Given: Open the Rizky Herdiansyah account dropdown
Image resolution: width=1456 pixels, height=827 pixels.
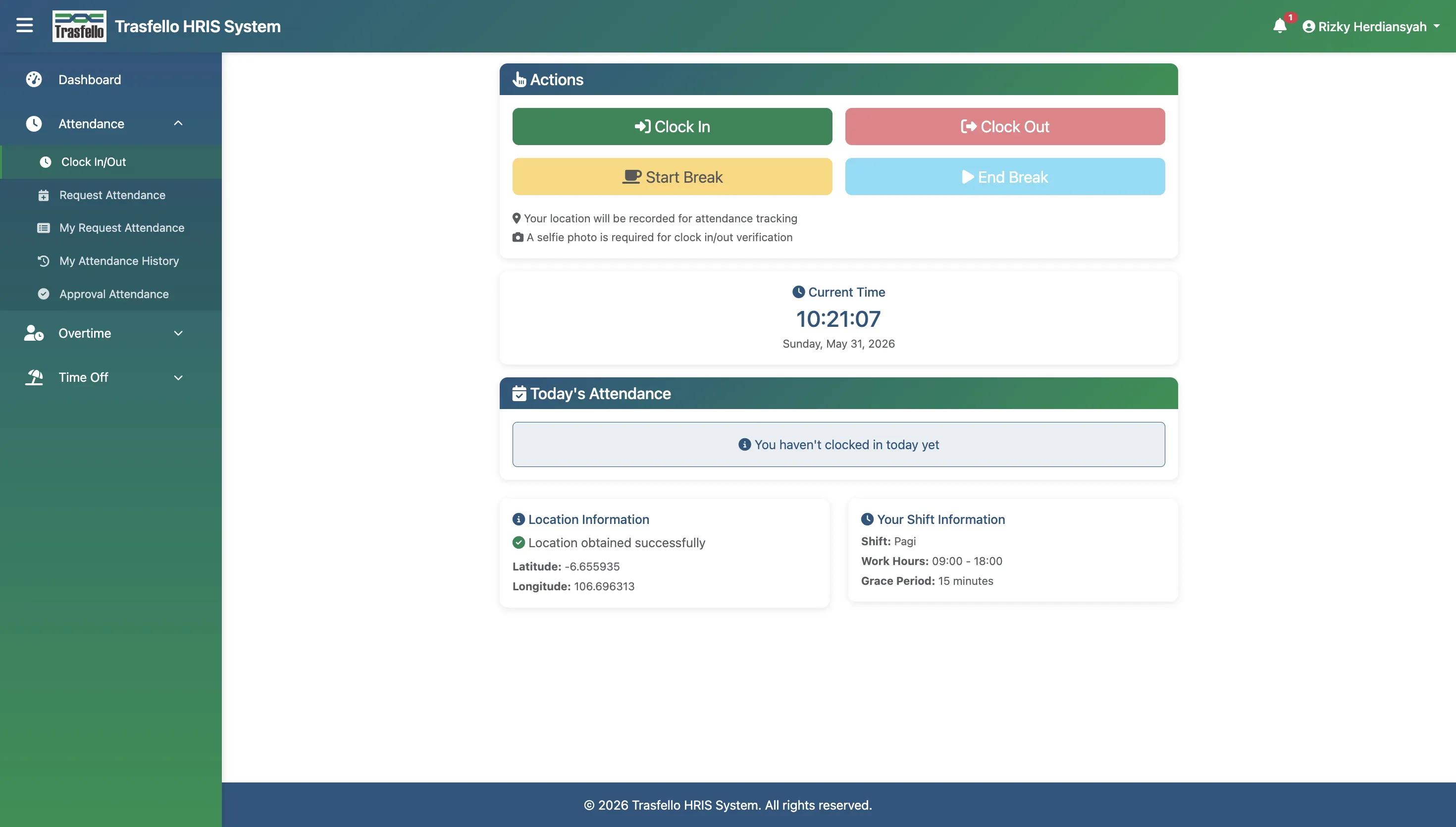Looking at the screenshot, I should click(x=1371, y=27).
